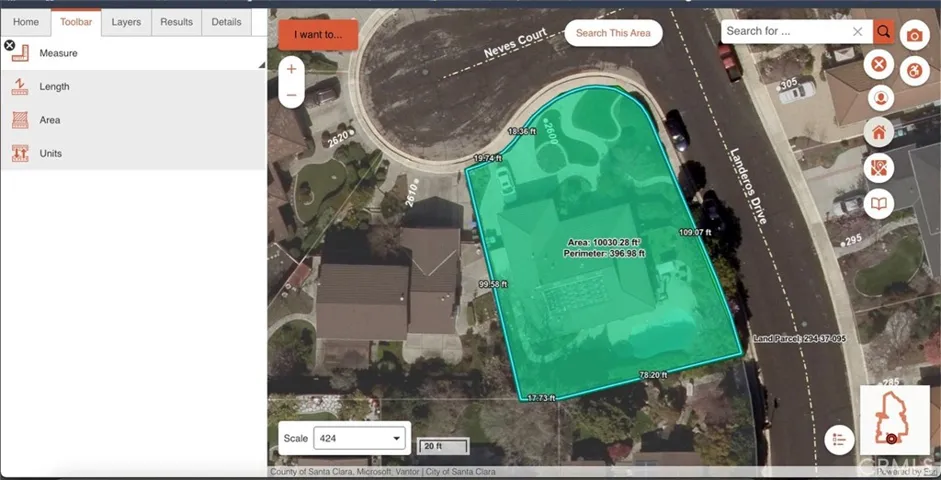Image resolution: width=941 pixels, height=480 pixels.
Task: Click the 2620 address label
Action: click(x=339, y=139)
